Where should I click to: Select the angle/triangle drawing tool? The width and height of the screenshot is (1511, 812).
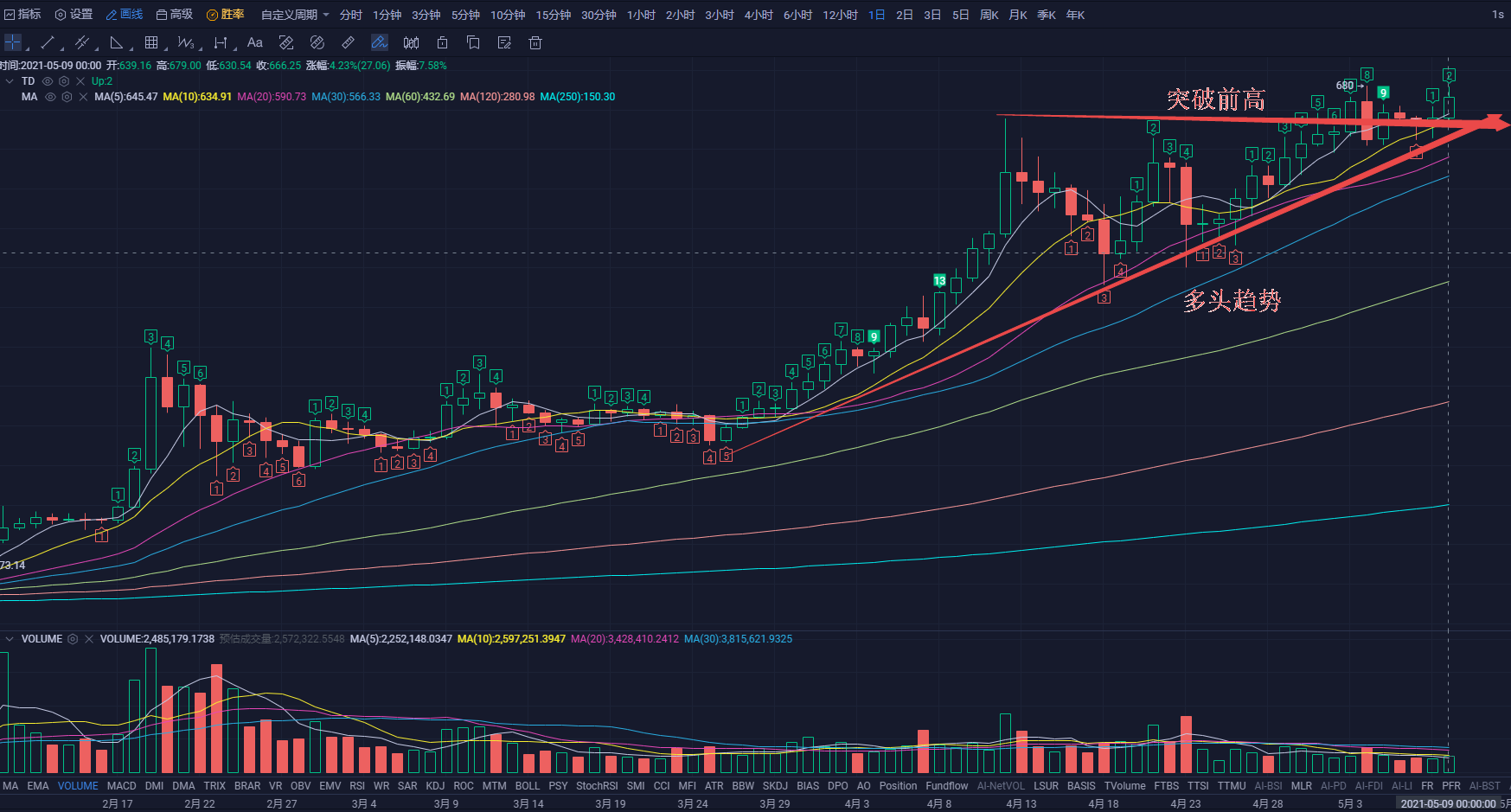[117, 42]
